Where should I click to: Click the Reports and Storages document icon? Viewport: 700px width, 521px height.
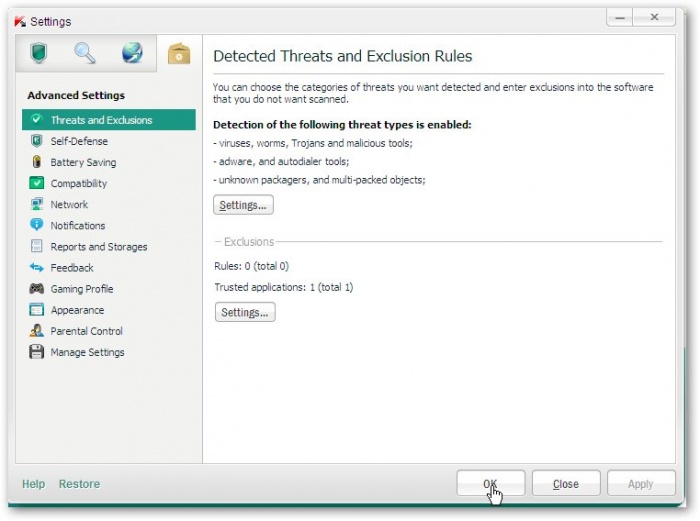pyautogui.click(x=36, y=246)
